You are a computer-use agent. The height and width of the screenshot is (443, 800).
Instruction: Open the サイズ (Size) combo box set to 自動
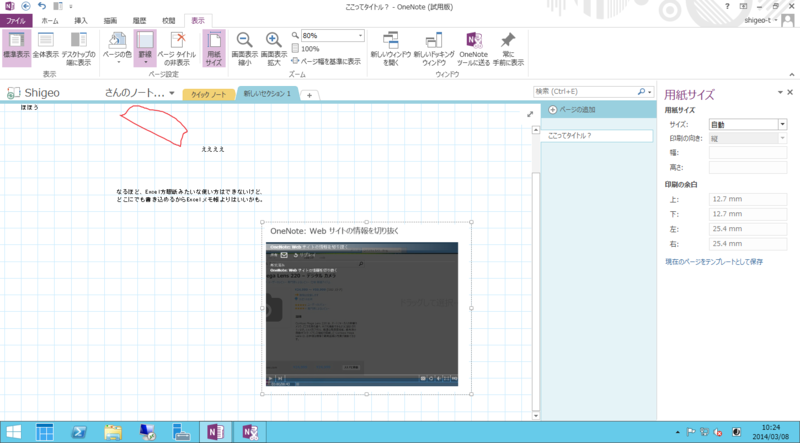pos(747,125)
